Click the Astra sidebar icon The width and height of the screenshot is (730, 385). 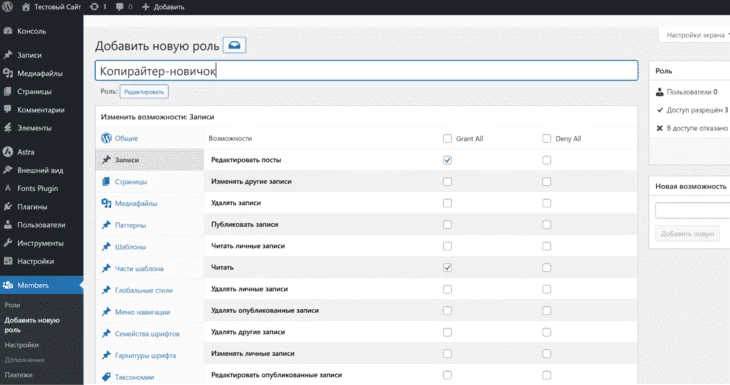7,152
